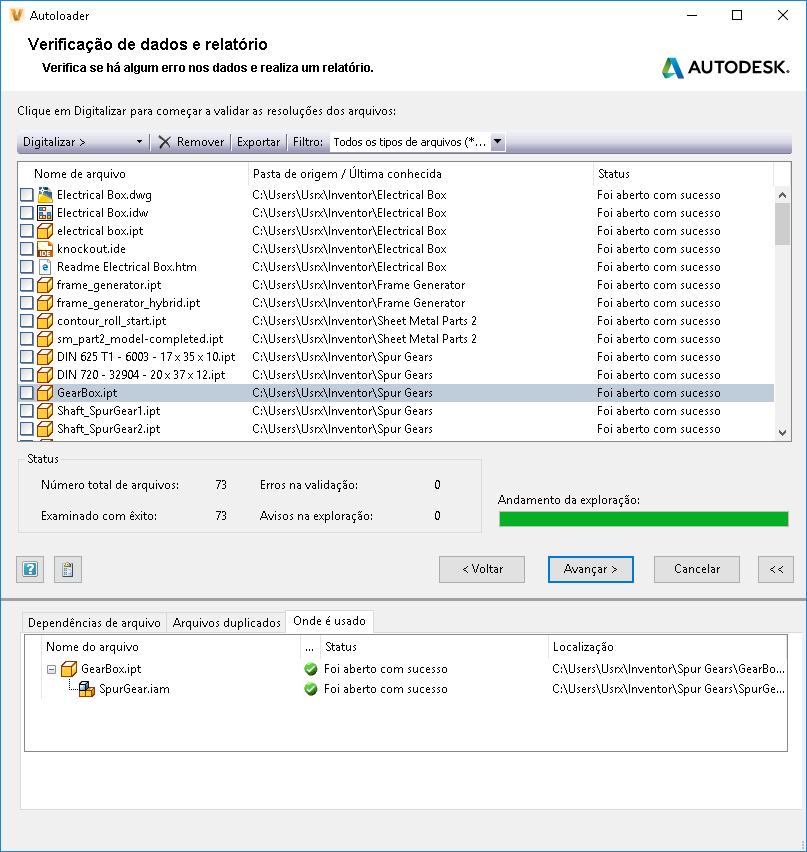
Task: Select the Onde é usado tab
Action: pos(329,621)
